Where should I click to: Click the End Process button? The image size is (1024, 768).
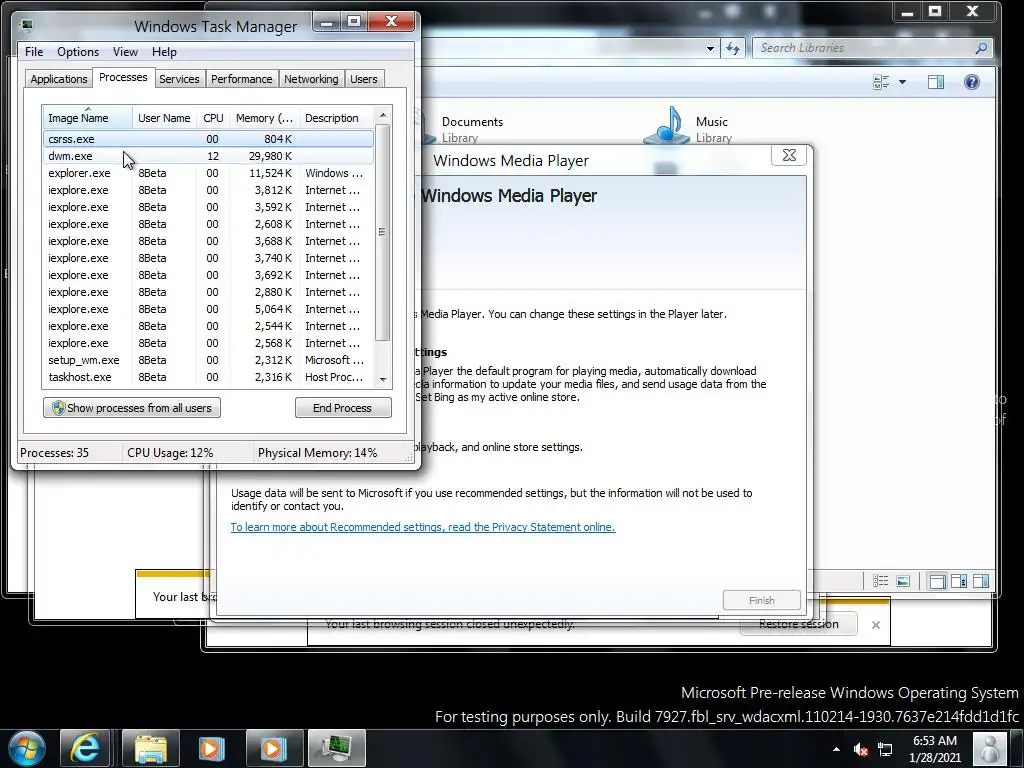click(343, 408)
